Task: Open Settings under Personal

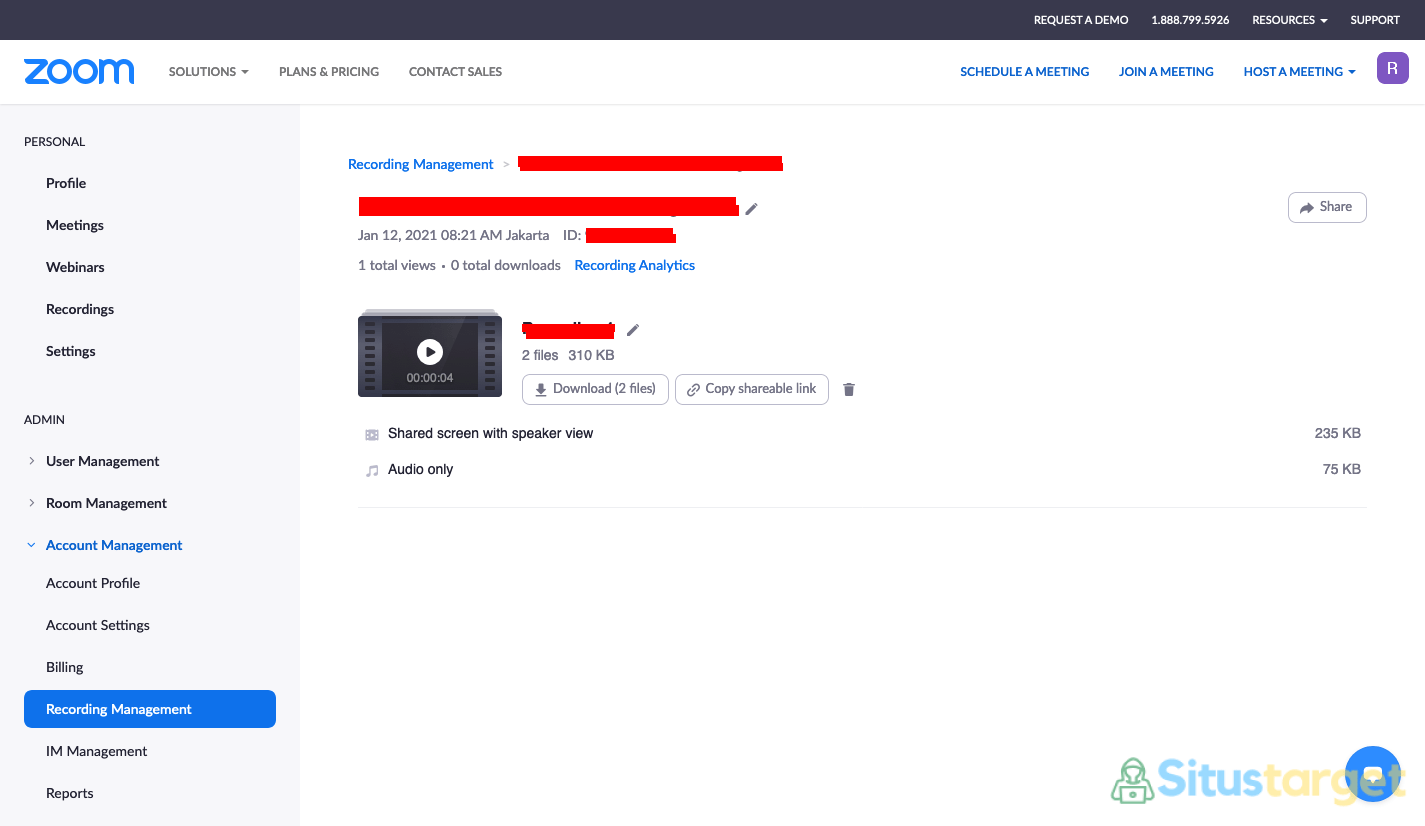Action: tap(71, 351)
